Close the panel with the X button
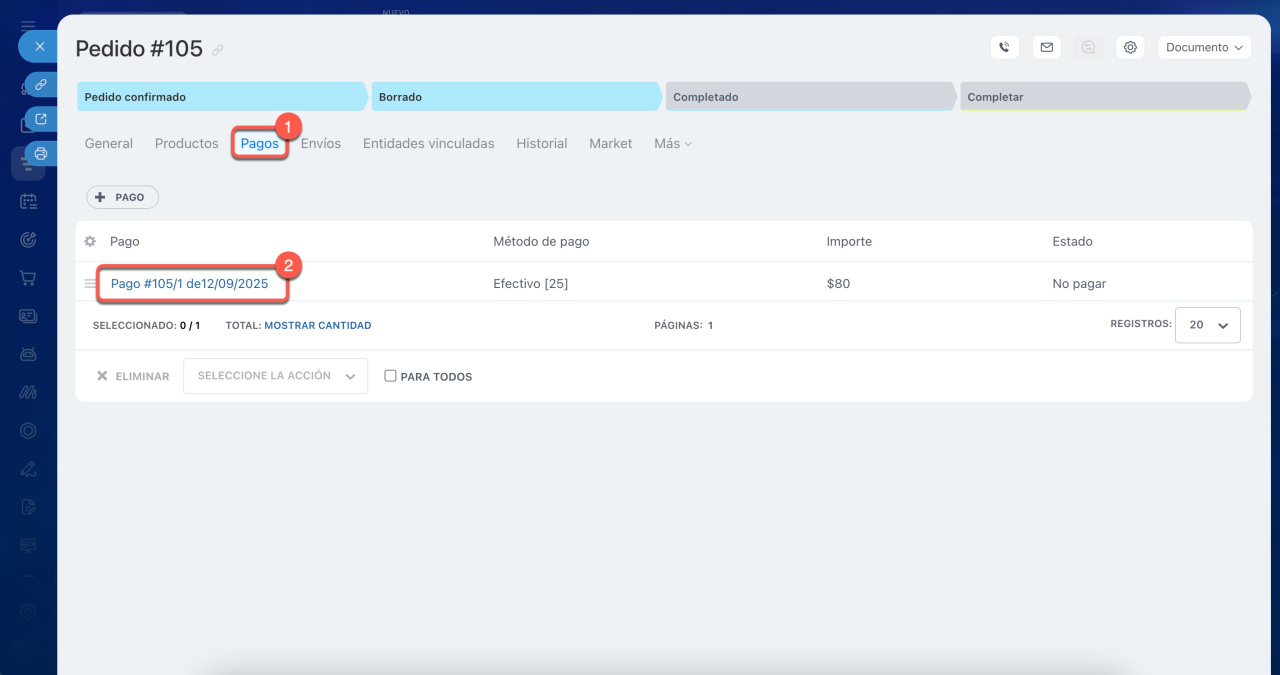 (x=39, y=46)
